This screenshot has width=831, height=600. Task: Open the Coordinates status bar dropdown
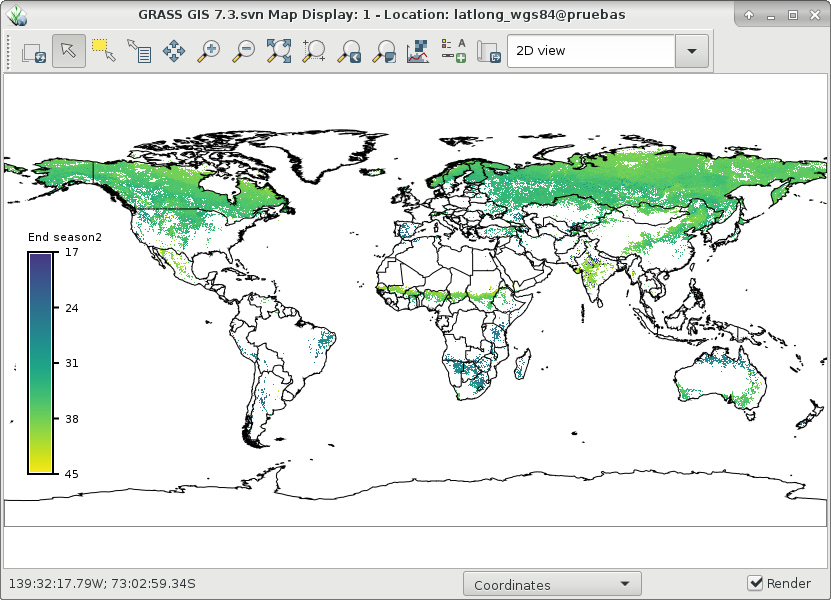pyautogui.click(x=552, y=584)
